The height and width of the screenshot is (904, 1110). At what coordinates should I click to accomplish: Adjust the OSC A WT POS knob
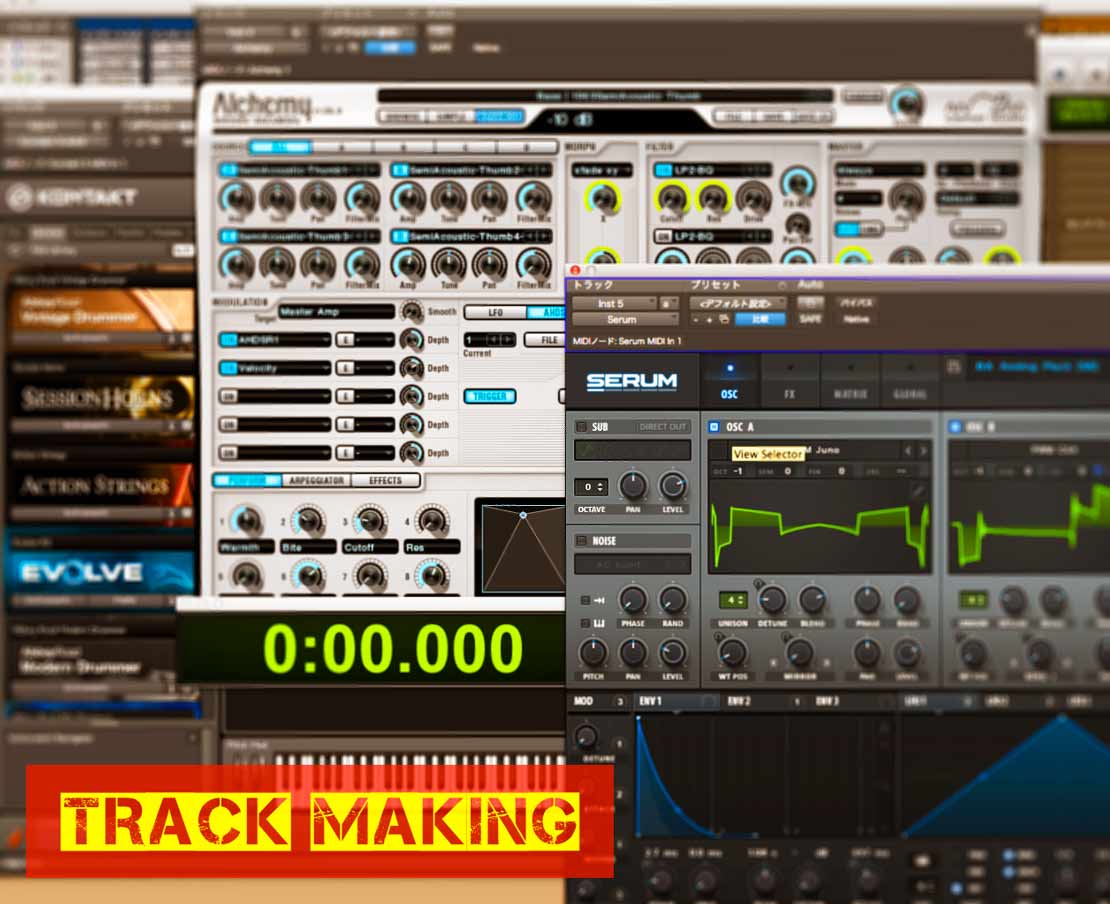(733, 653)
